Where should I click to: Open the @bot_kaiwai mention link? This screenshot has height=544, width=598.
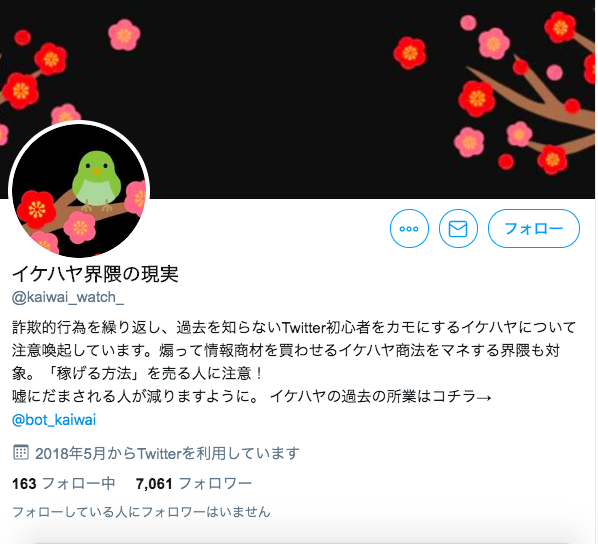pyautogui.click(x=54, y=420)
